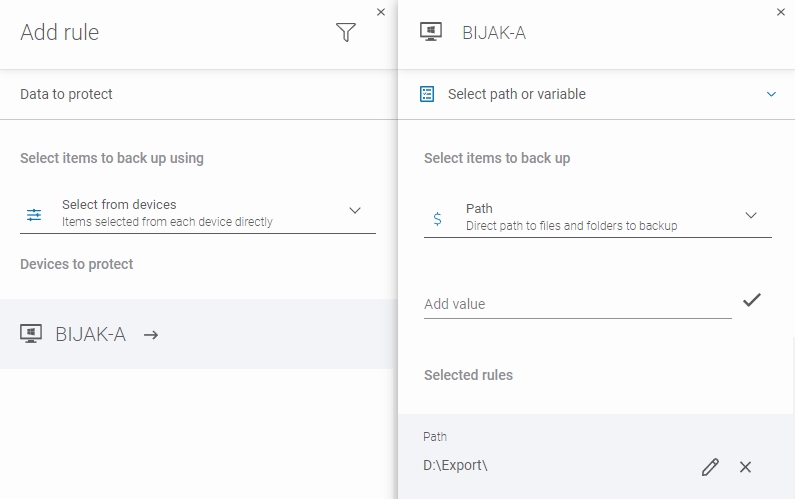Expand the Select from devices dropdown chevron

[x=354, y=211]
